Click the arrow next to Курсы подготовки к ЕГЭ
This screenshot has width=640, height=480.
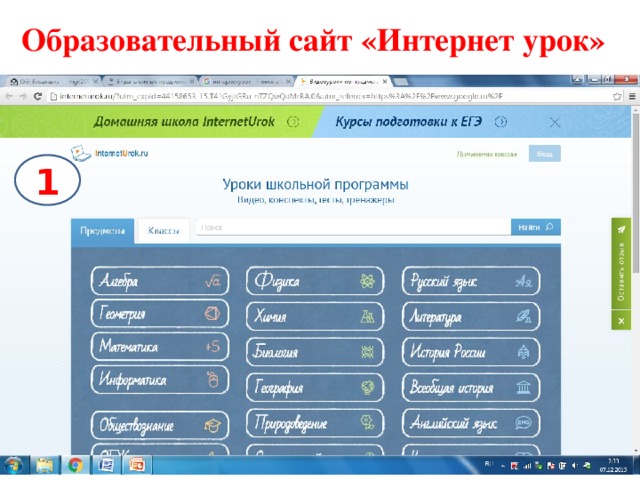pos(501,122)
